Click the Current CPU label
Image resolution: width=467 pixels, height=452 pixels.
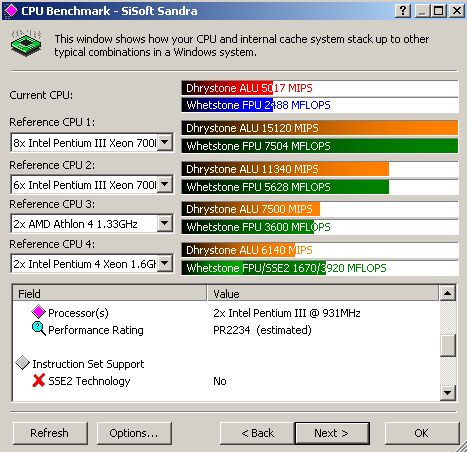click(41, 95)
